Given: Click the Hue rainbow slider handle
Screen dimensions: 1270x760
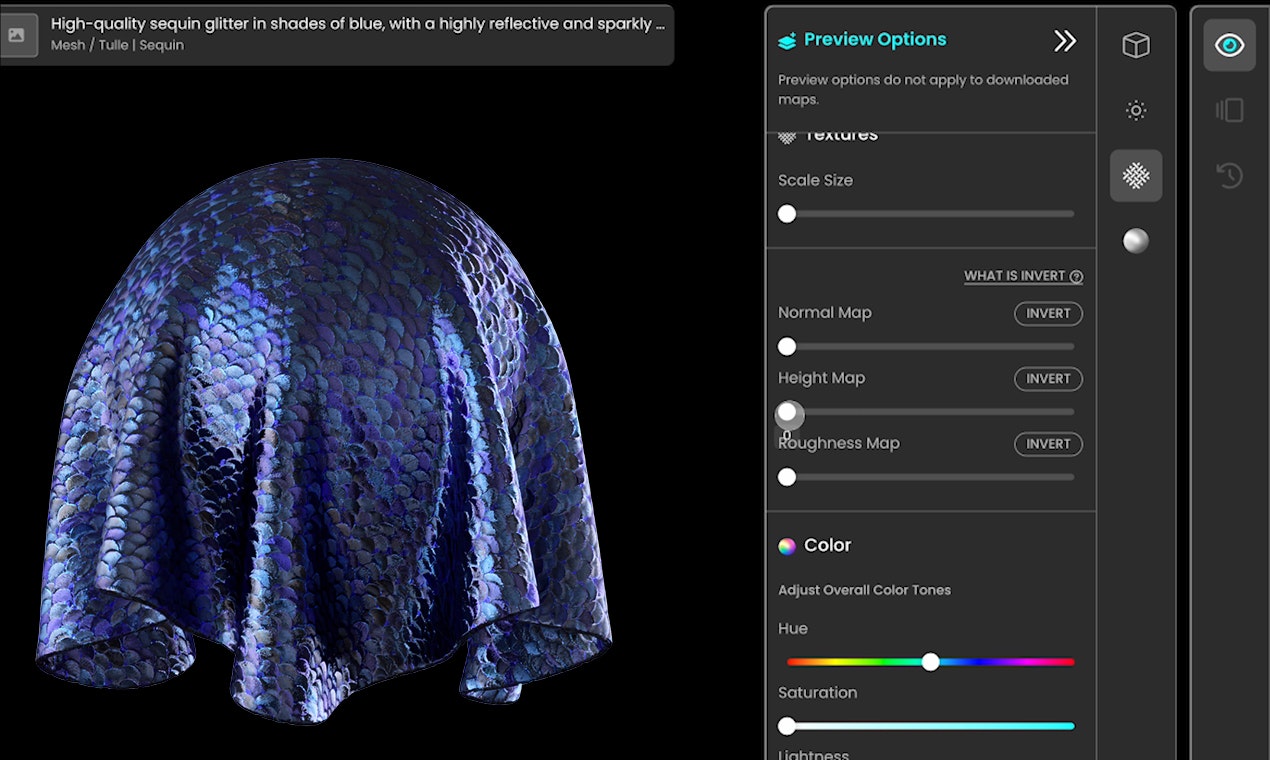Looking at the screenshot, I should (x=931, y=661).
